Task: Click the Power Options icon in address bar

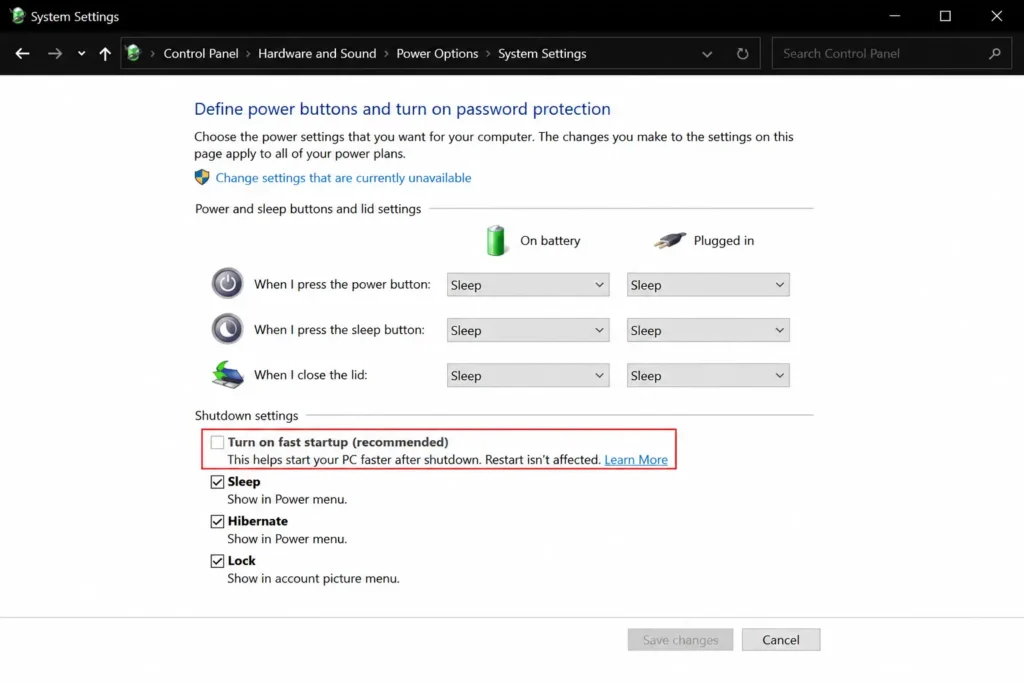Action: coord(133,53)
